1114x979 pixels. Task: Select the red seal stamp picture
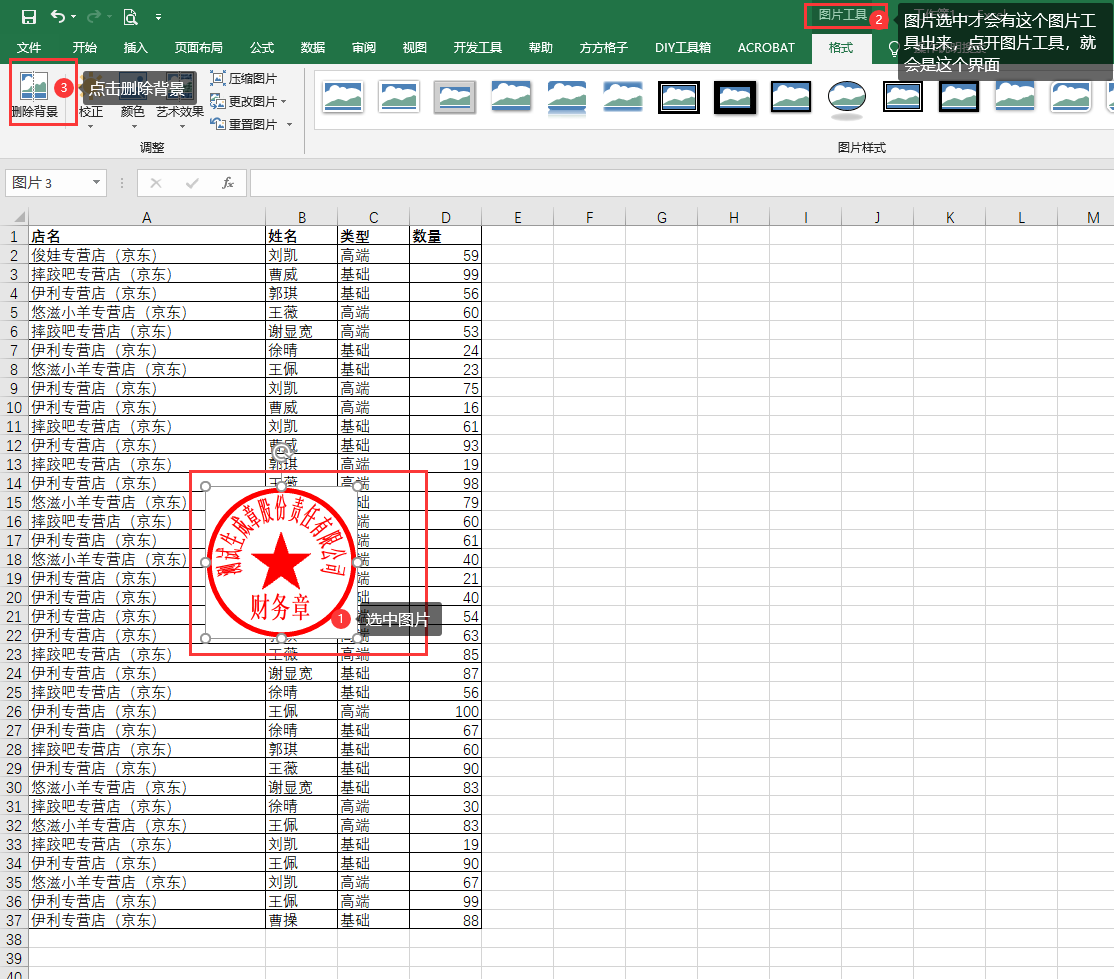coord(281,562)
